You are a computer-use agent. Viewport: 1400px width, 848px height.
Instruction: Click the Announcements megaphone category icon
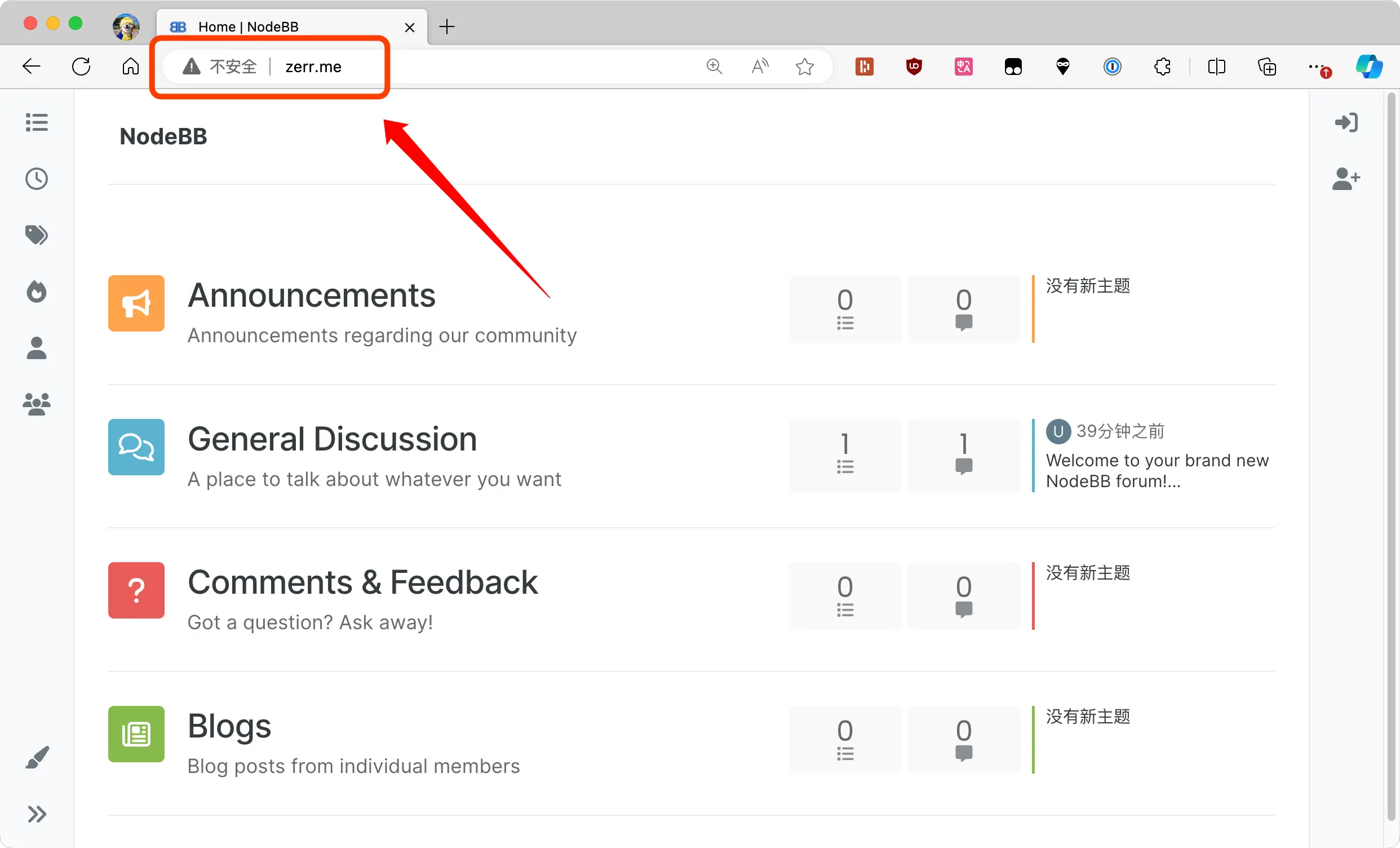click(136, 303)
